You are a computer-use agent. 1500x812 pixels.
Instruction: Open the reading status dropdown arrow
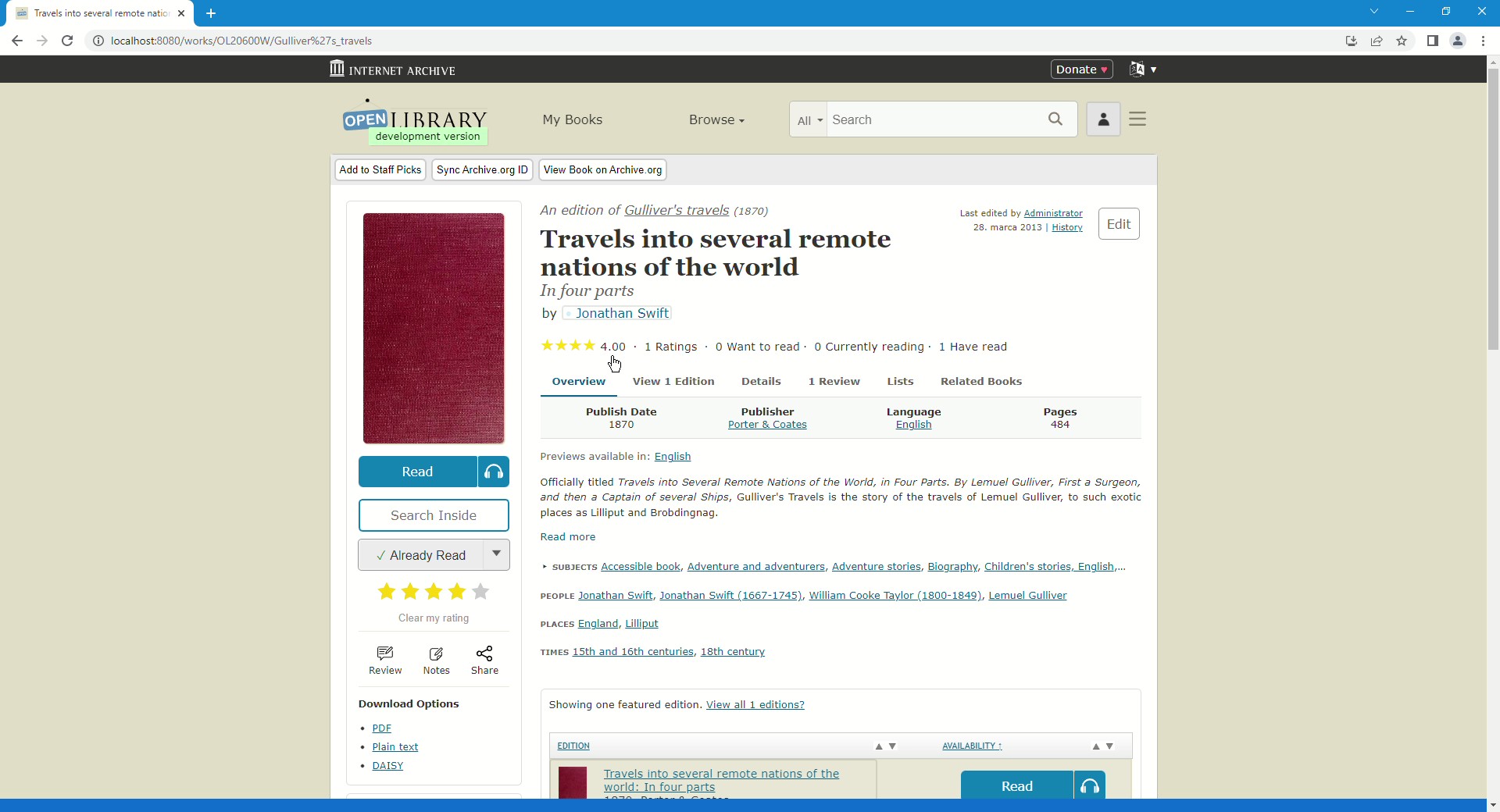click(x=496, y=554)
